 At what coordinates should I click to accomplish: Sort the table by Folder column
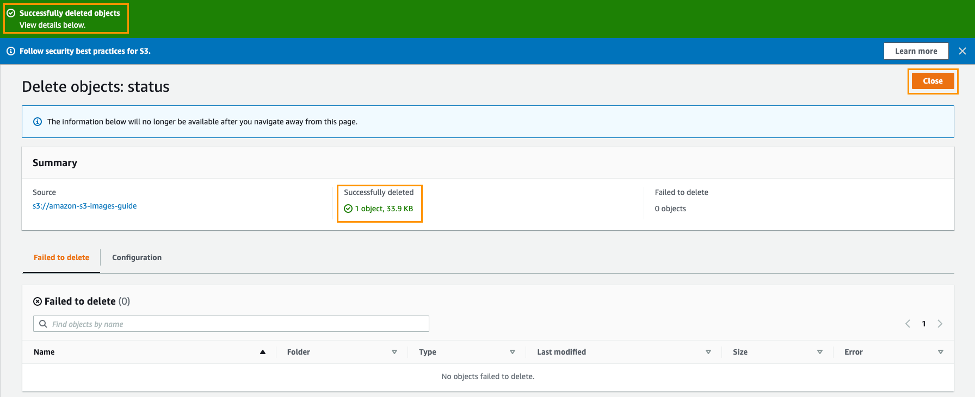click(394, 352)
